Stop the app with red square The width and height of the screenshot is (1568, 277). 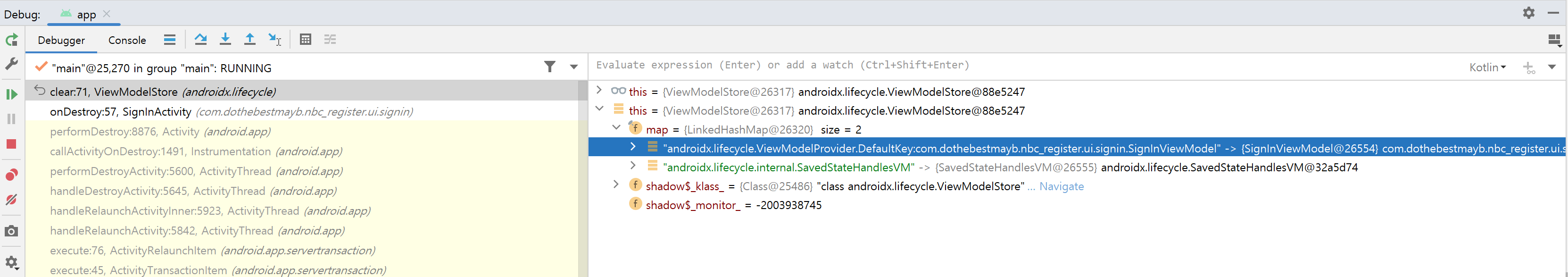click(x=12, y=144)
